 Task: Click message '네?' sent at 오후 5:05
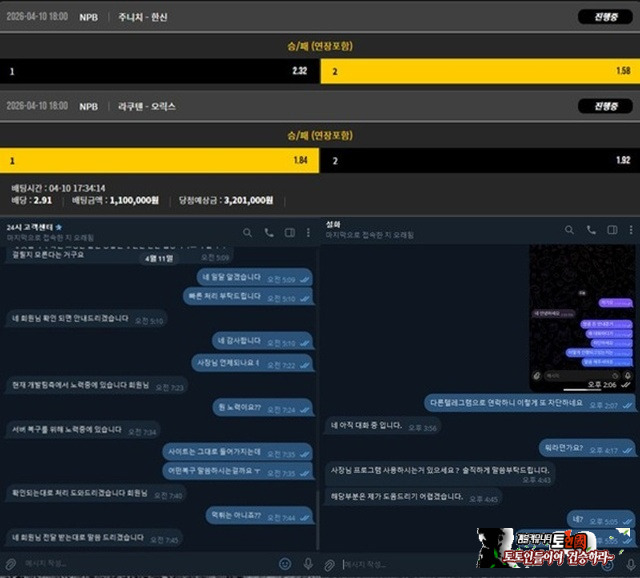pos(600,520)
